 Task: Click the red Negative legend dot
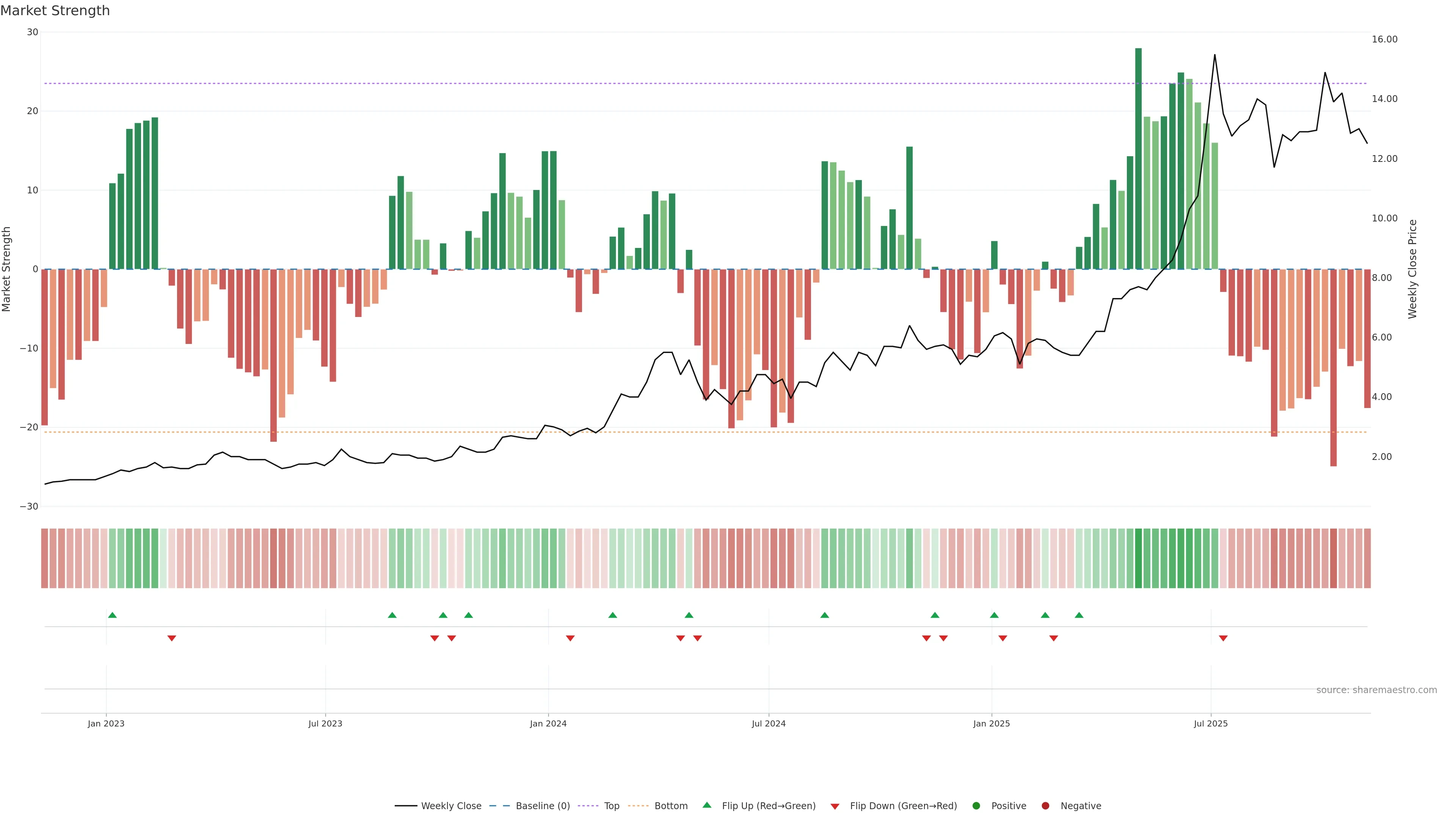click(x=1045, y=806)
